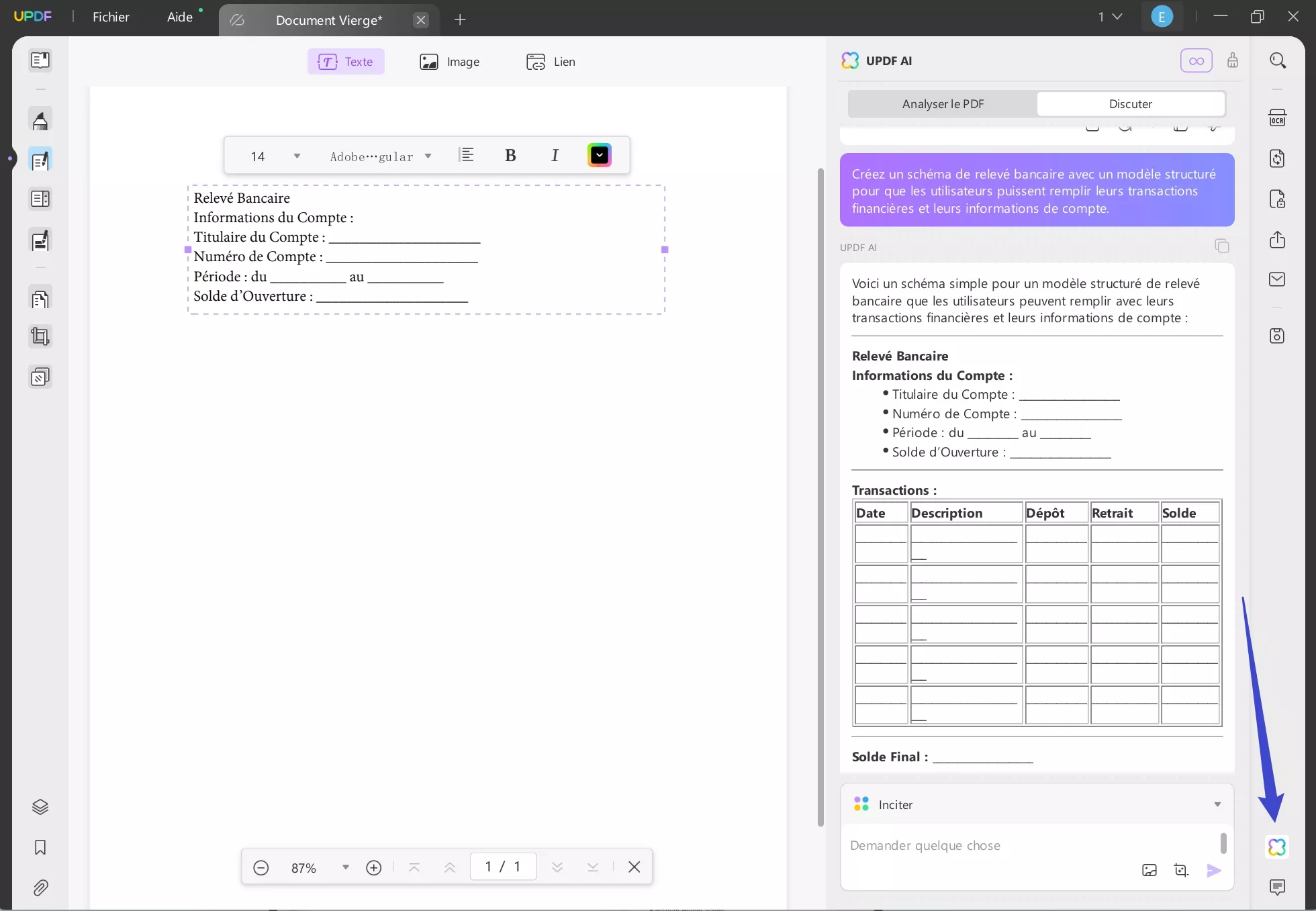The image size is (1316, 911).
Task: Click the Lien insert button
Action: click(551, 62)
